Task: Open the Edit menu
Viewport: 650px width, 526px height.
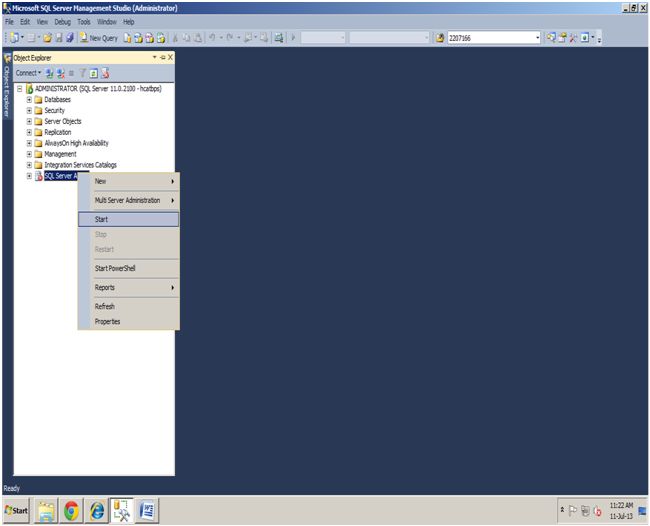Action: [25, 22]
